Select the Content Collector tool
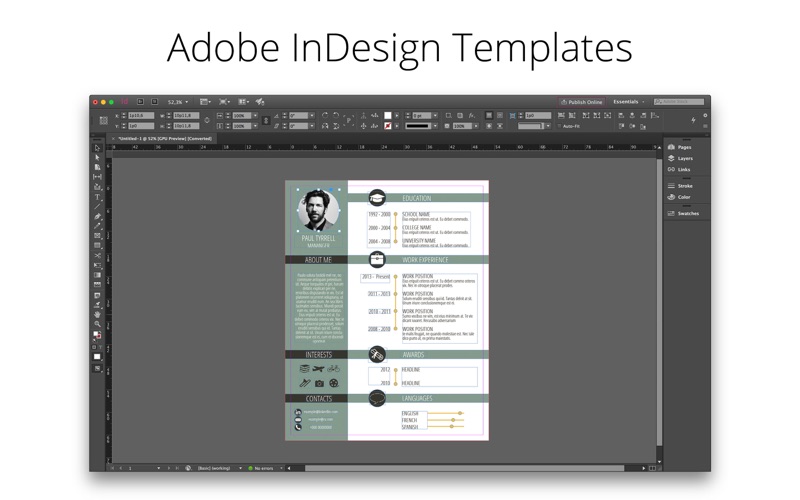Viewport: 800px width, 500px height. click(x=97, y=187)
